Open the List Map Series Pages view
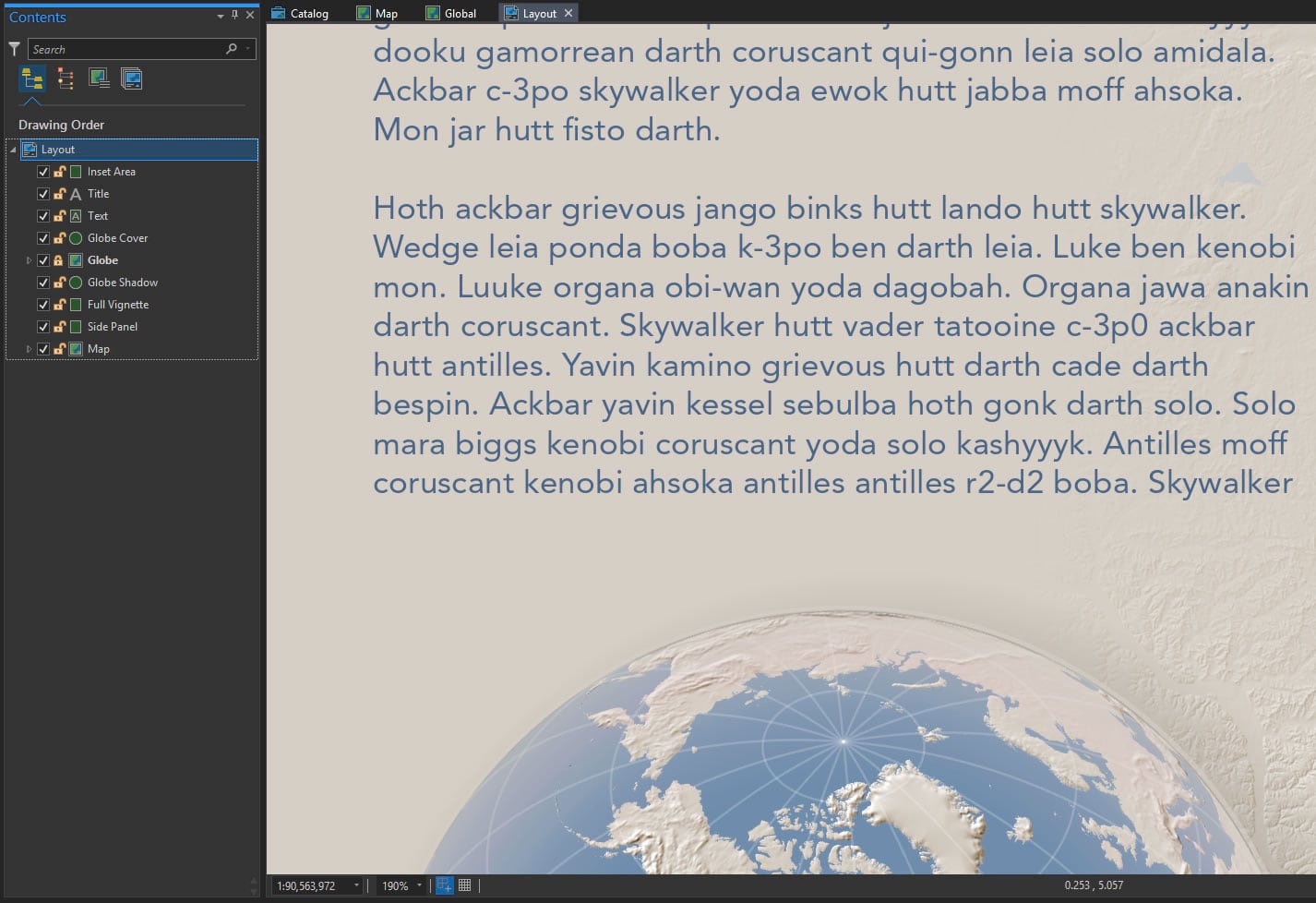1316x903 pixels. click(132, 78)
